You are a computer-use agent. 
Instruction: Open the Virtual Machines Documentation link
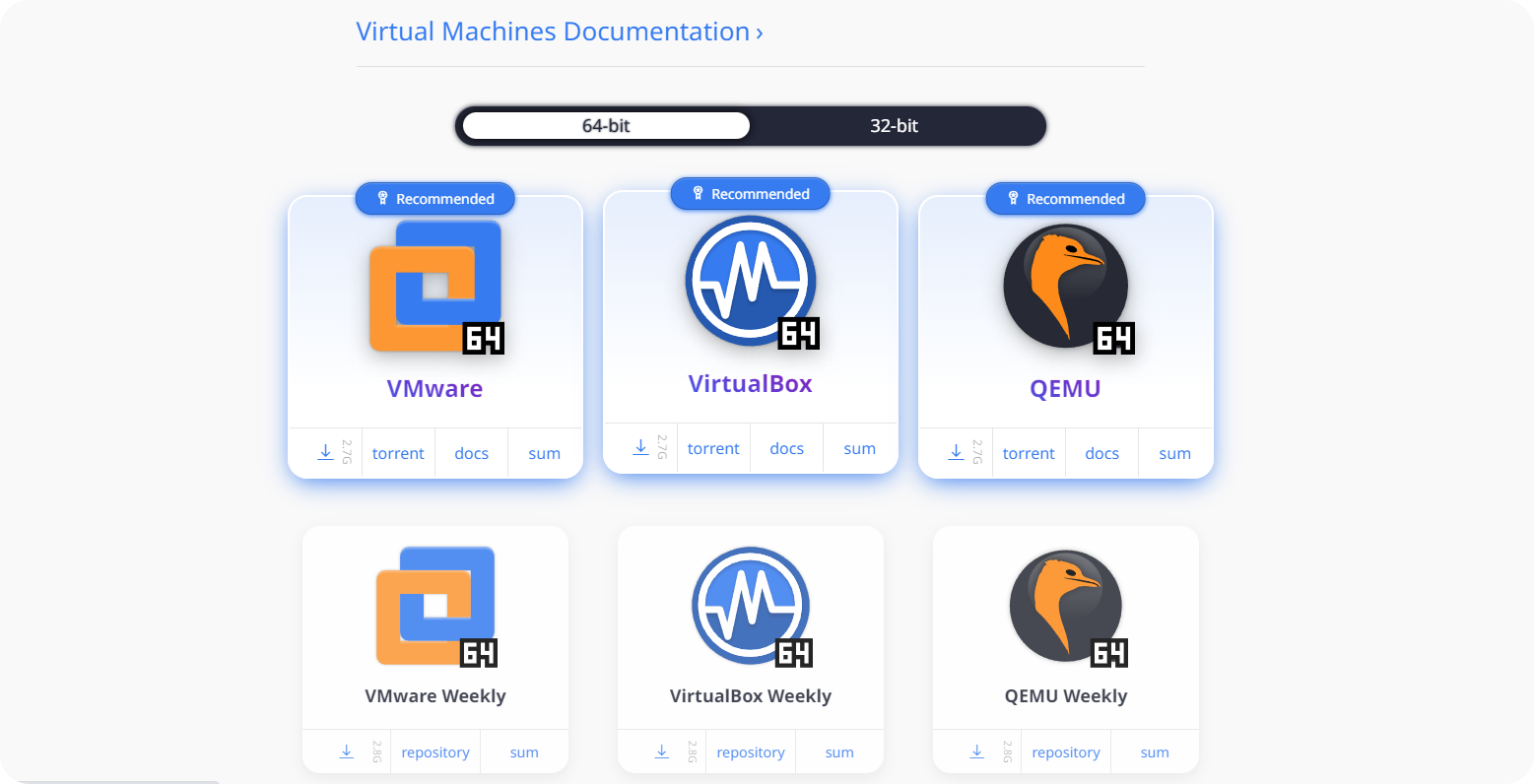(x=560, y=32)
